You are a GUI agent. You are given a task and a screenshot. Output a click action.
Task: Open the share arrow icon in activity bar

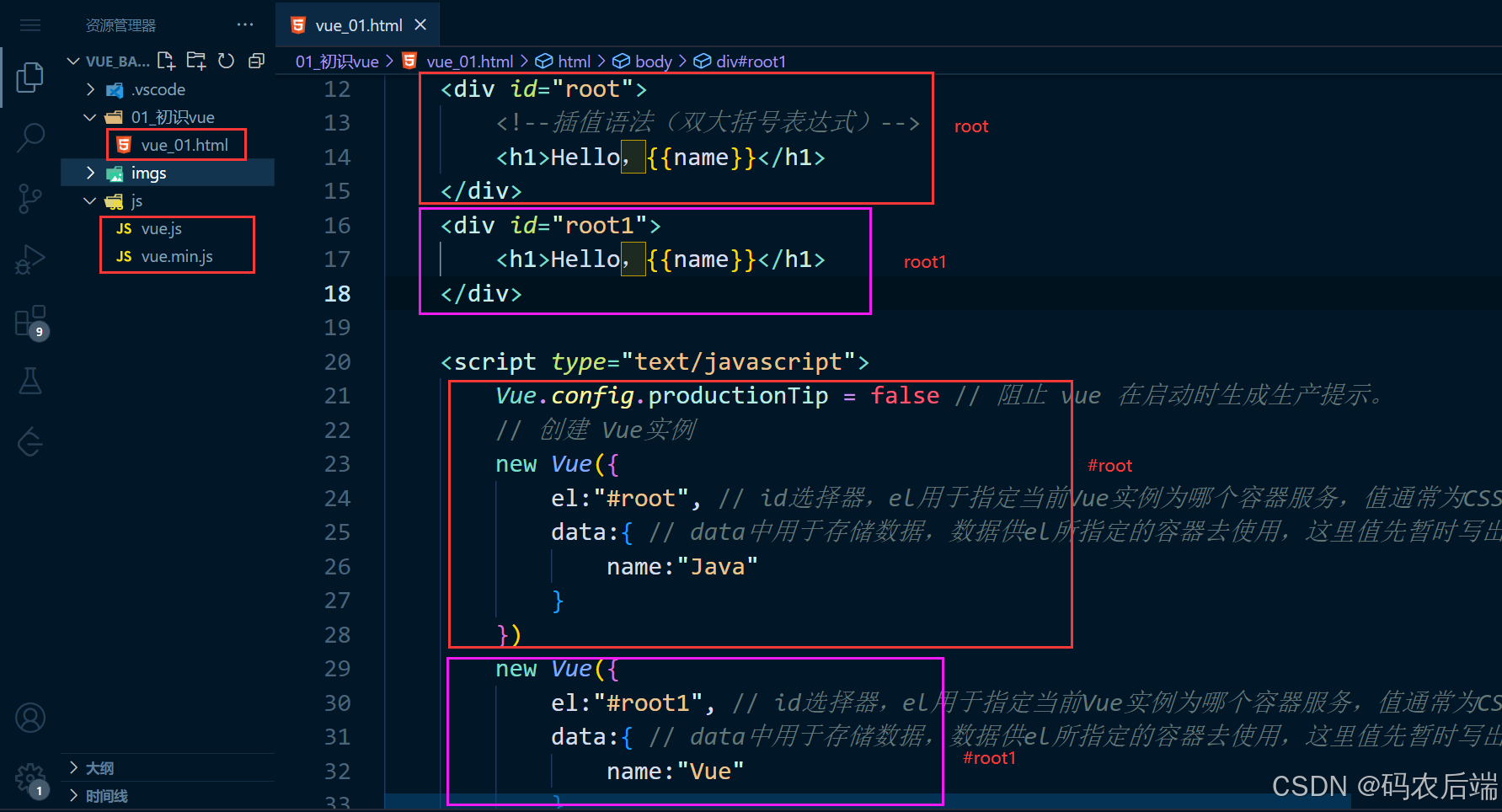pyautogui.click(x=30, y=441)
